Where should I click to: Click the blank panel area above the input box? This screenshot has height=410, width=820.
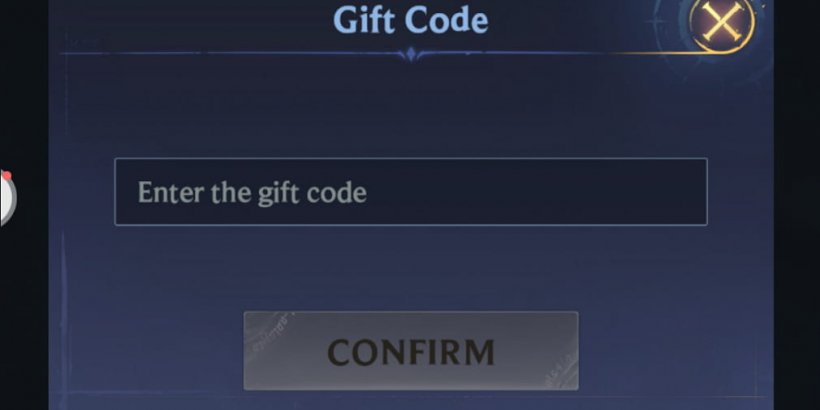pos(411,107)
